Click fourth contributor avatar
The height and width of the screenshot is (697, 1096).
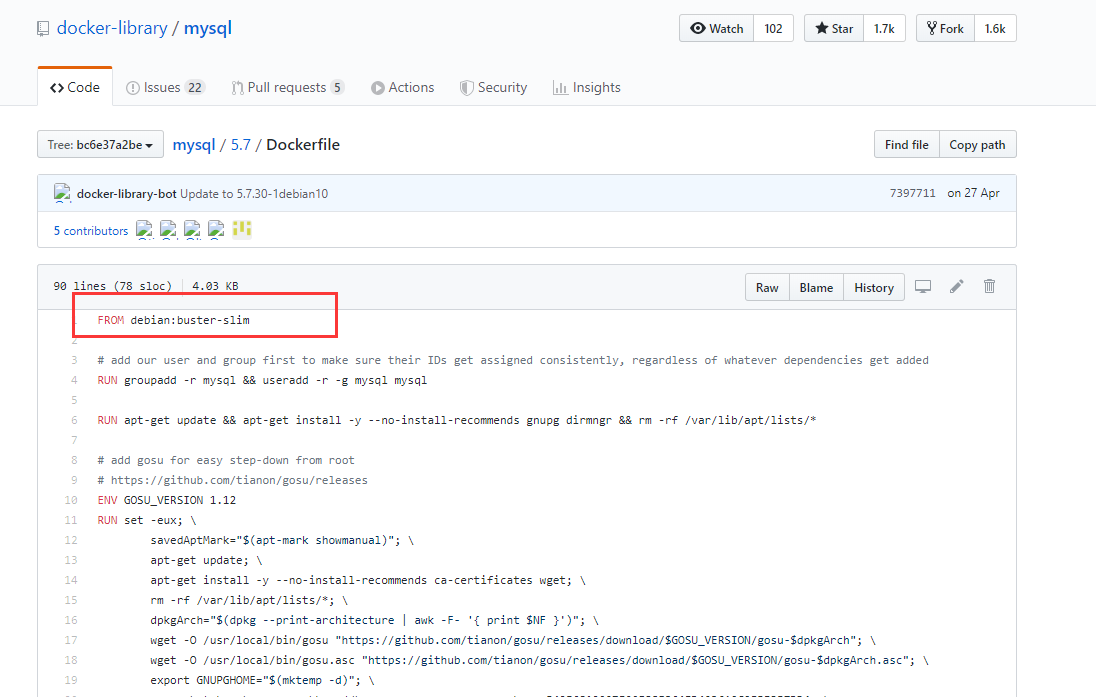coord(216,229)
